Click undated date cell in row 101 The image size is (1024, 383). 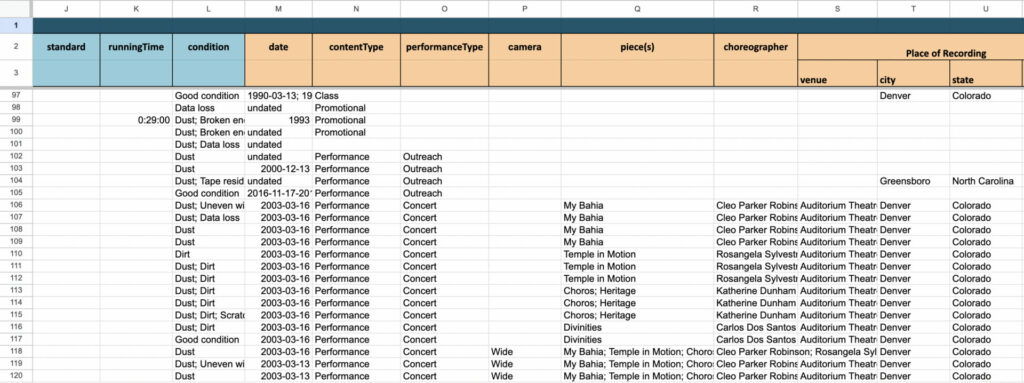pyautogui.click(x=278, y=144)
